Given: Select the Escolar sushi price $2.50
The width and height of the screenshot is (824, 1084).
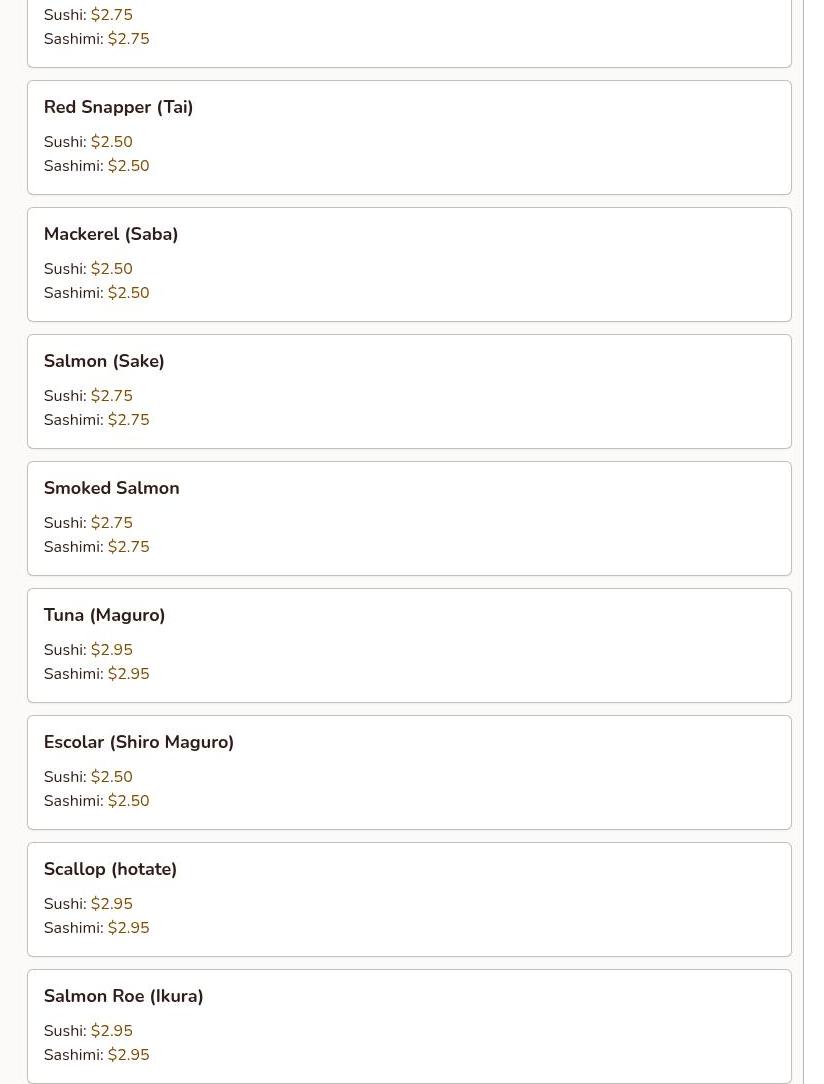Looking at the screenshot, I should [x=111, y=777].
